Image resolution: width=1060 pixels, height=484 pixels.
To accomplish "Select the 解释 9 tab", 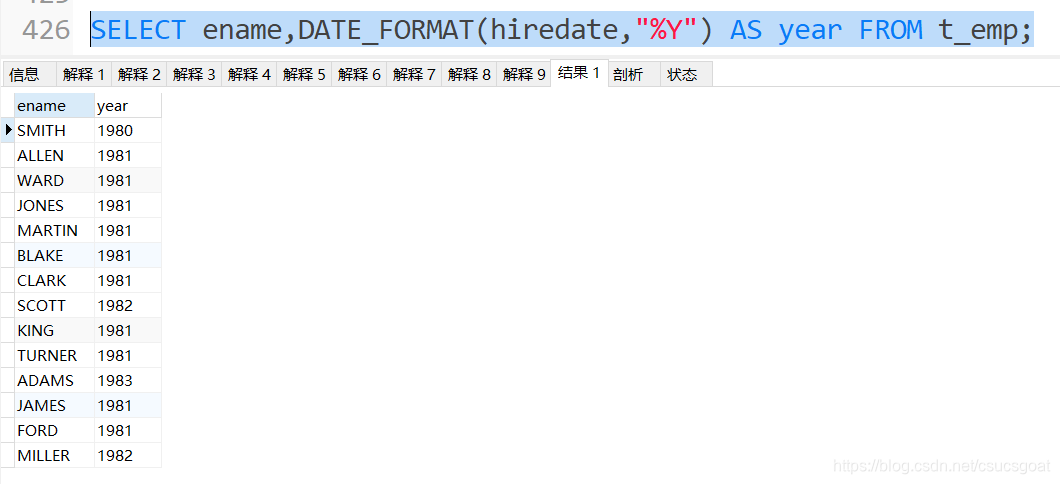I will 524,74.
